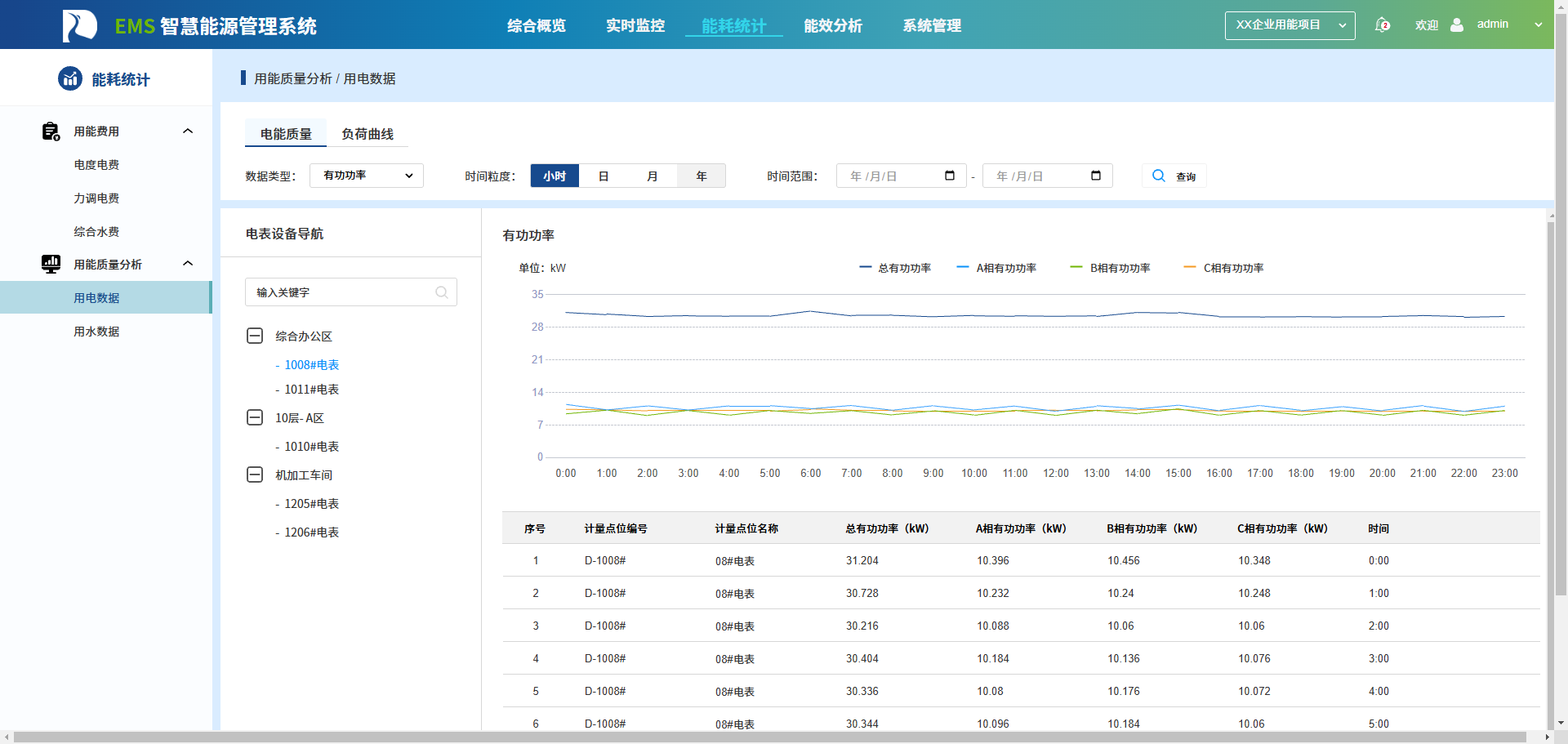1568x744 pixels.
Task: Collapse the 10层-A区 tree node
Action: click(x=255, y=417)
